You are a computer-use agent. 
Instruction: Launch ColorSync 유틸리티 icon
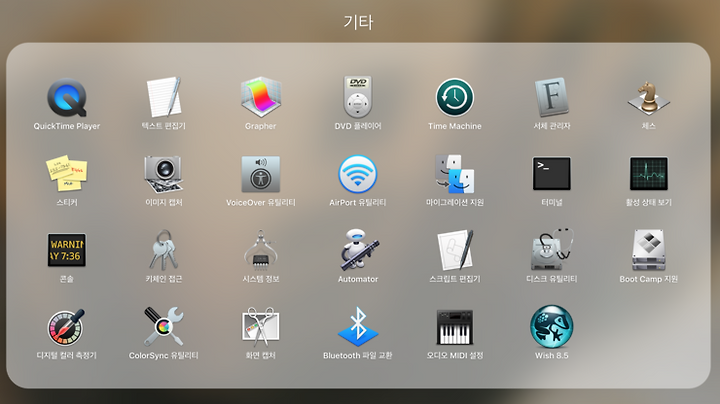click(164, 326)
